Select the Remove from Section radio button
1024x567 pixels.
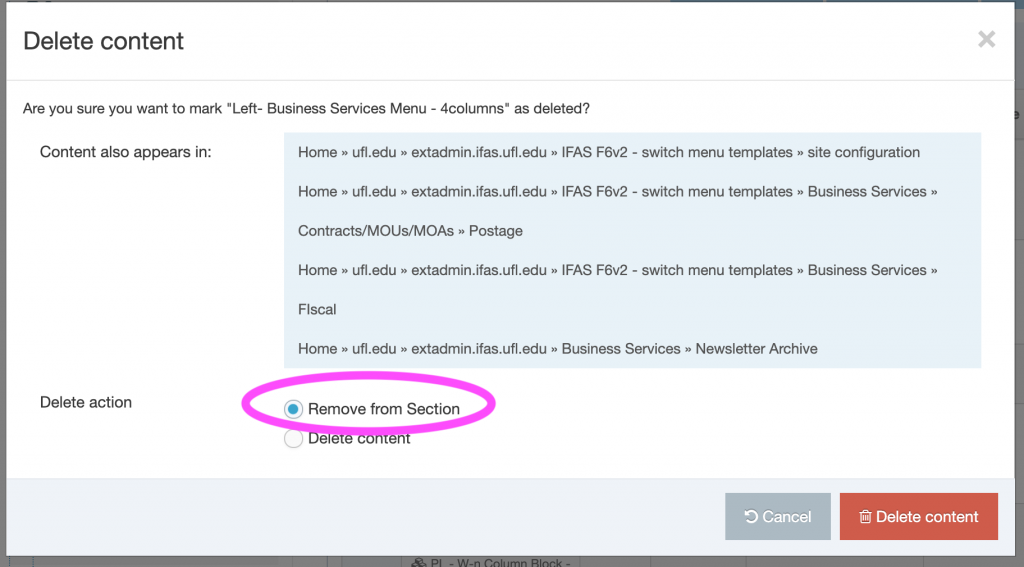pos(293,409)
